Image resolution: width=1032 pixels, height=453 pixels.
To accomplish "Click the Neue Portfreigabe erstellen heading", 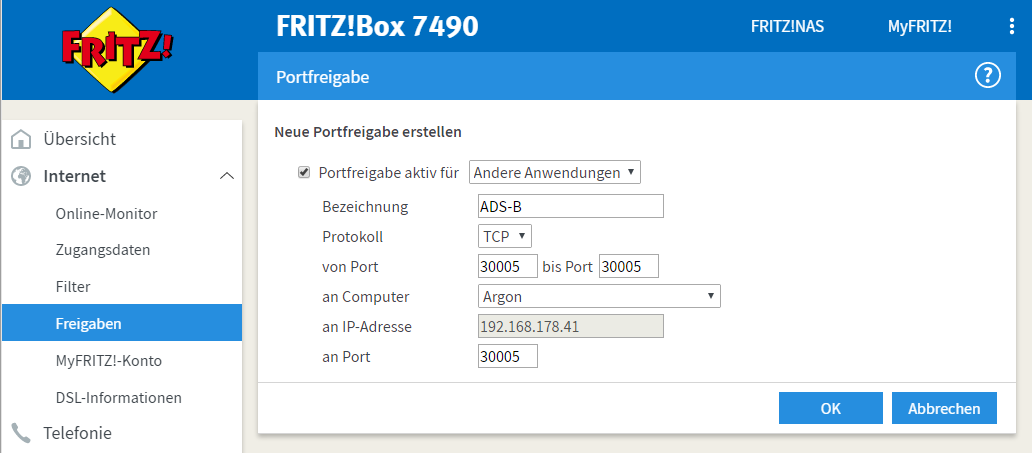I will (x=368, y=132).
